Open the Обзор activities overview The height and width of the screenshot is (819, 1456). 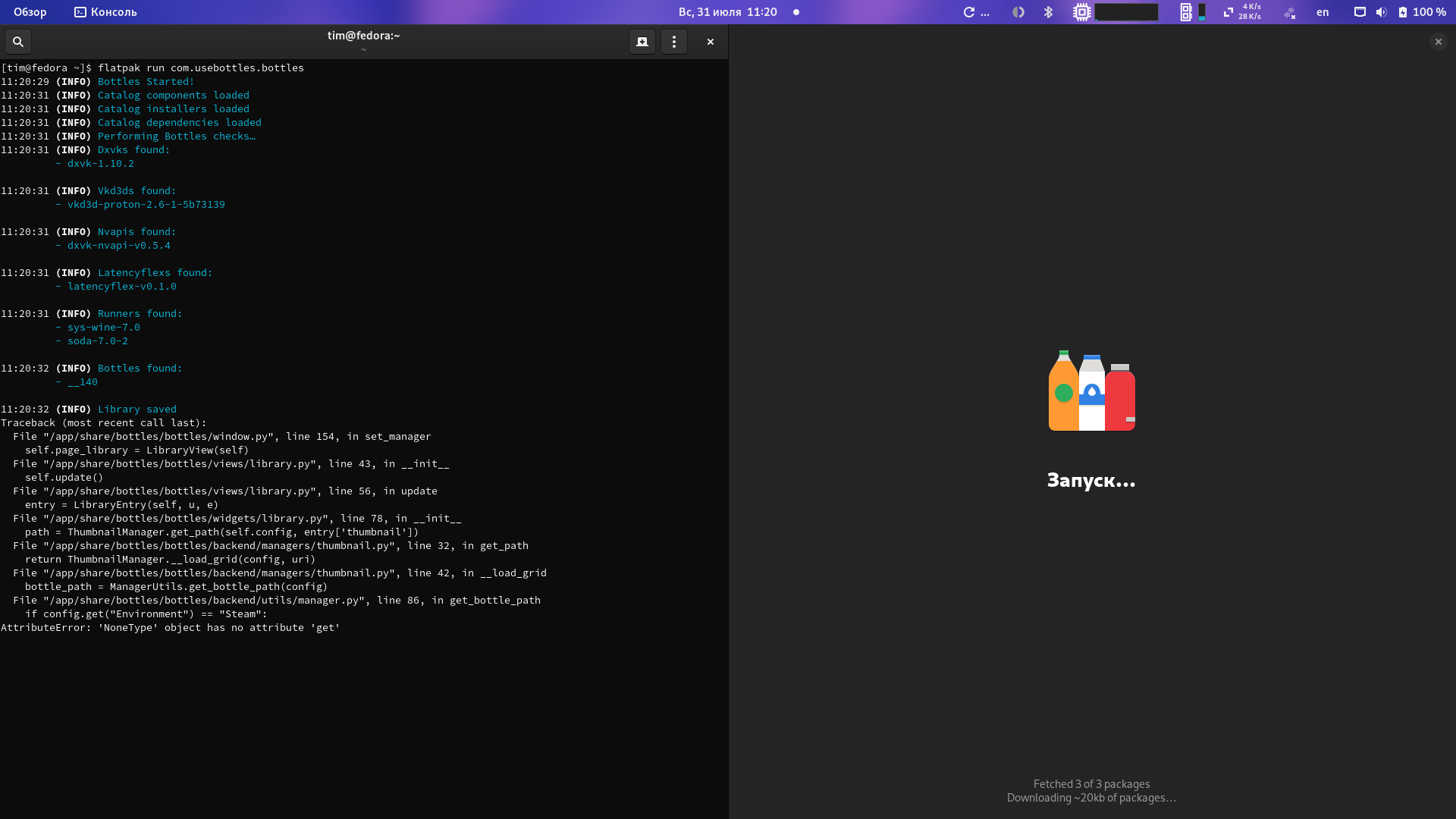coord(29,12)
